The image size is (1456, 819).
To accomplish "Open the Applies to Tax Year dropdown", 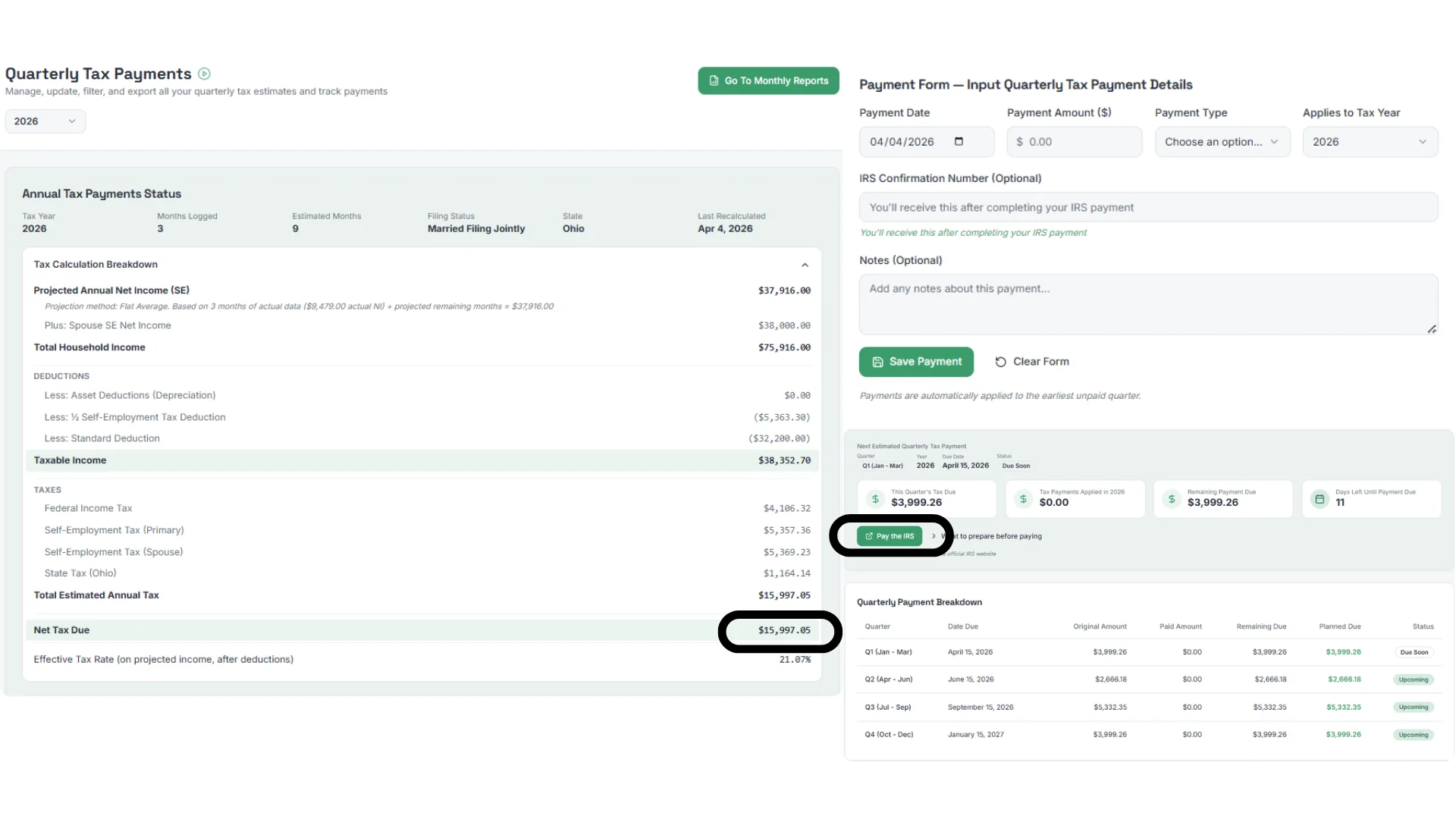I will 1370,142.
